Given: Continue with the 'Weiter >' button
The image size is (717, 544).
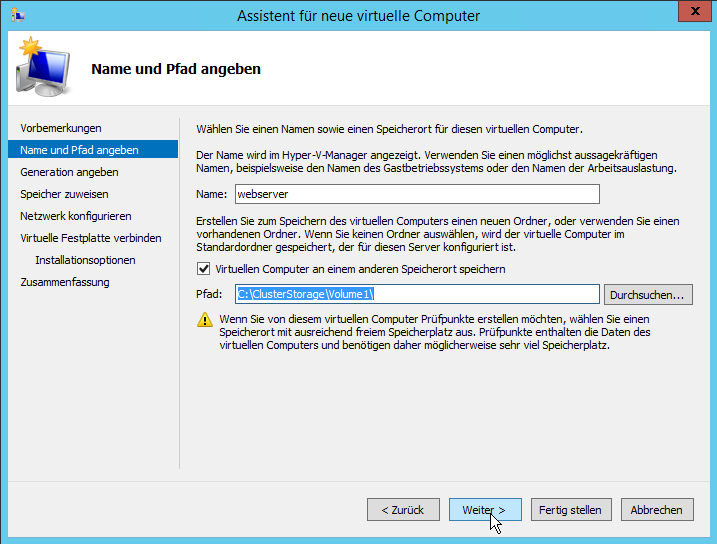Looking at the screenshot, I should click(x=484, y=510).
